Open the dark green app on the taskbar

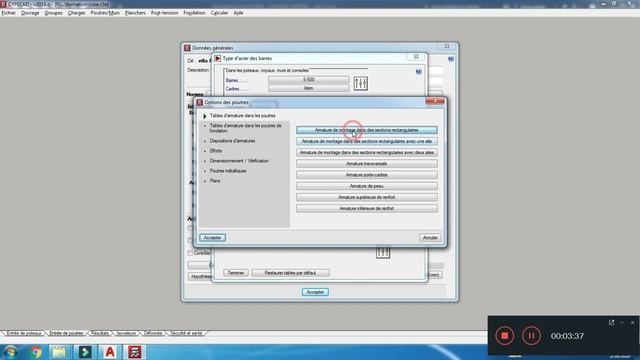85,352
